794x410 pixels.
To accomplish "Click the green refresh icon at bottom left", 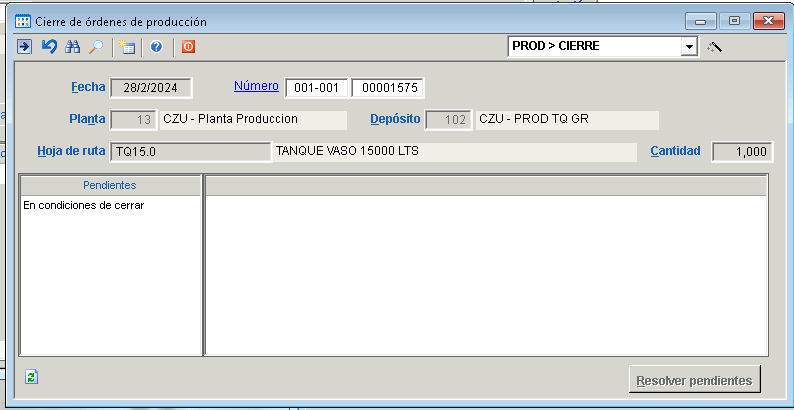I will coord(32,376).
